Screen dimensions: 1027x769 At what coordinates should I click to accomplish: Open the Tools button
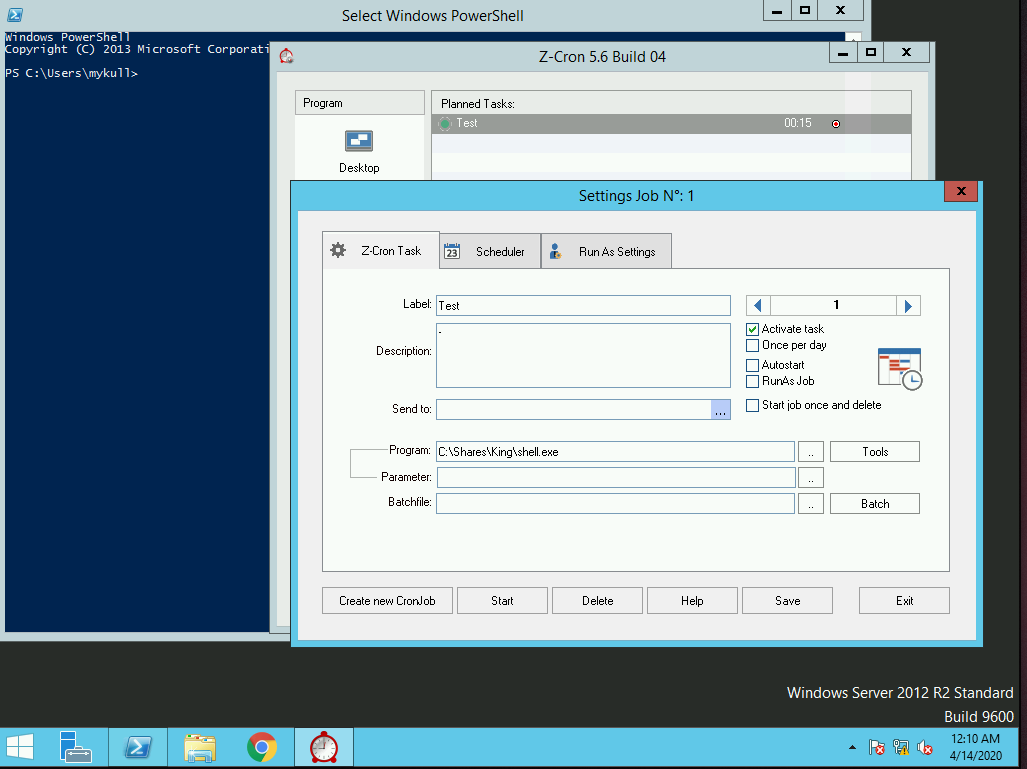pos(875,451)
